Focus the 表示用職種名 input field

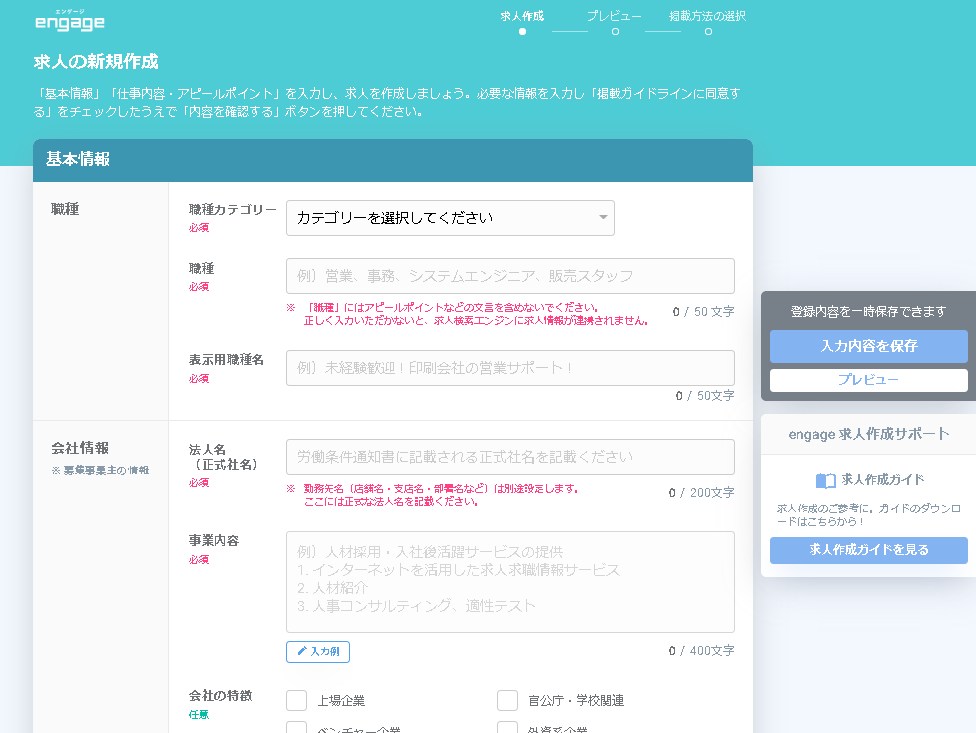pyautogui.click(x=510, y=368)
